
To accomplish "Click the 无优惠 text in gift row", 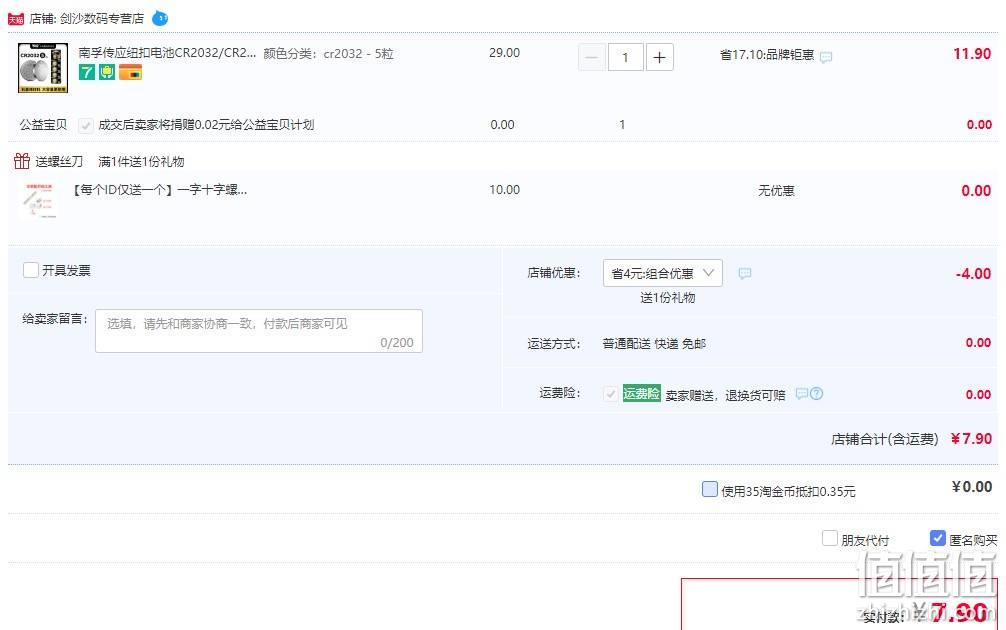I will [776, 191].
